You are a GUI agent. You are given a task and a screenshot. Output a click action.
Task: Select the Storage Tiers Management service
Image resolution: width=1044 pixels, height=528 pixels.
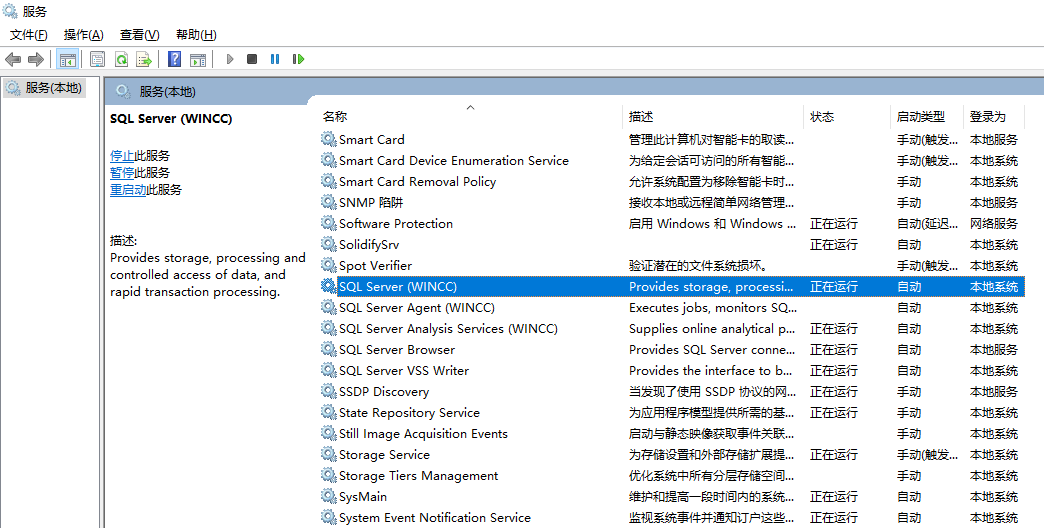click(x=672, y=476)
